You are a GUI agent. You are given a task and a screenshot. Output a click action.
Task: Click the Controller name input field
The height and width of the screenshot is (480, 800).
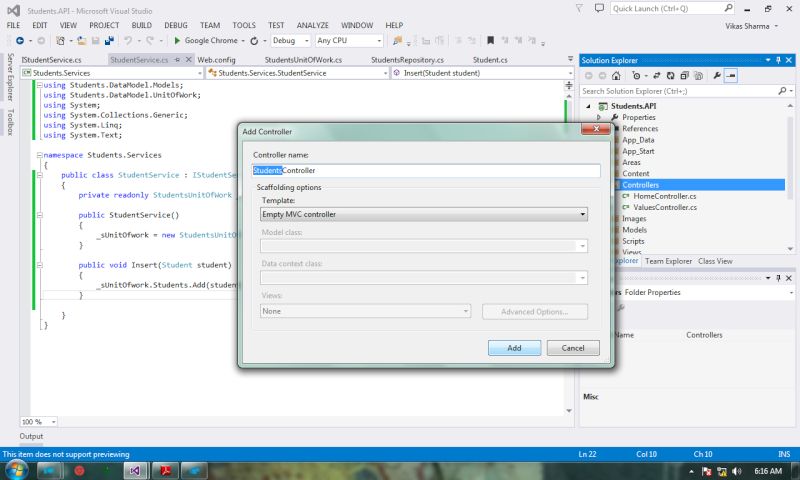[x=427, y=170]
